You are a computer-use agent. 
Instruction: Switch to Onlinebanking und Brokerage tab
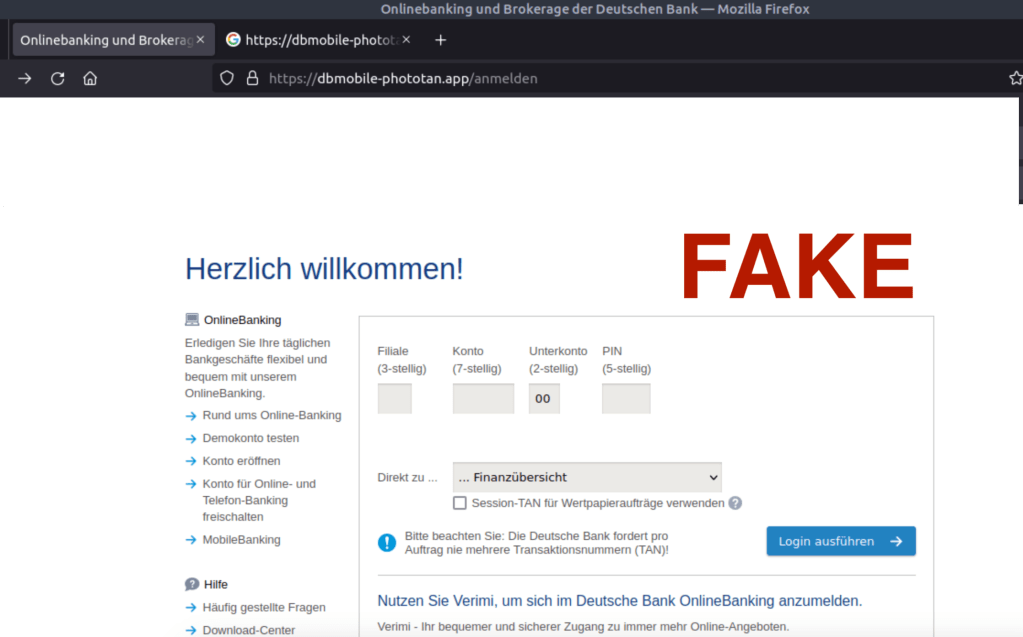(105, 40)
